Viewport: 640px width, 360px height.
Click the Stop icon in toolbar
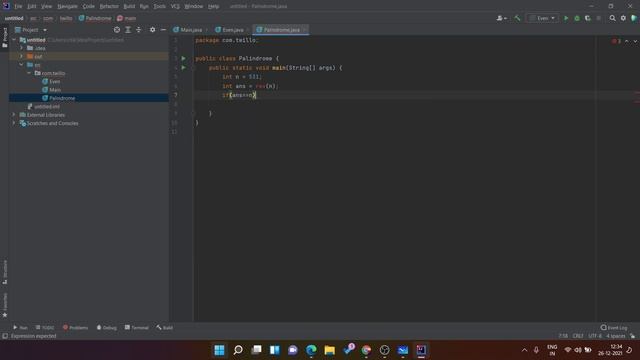click(599, 18)
